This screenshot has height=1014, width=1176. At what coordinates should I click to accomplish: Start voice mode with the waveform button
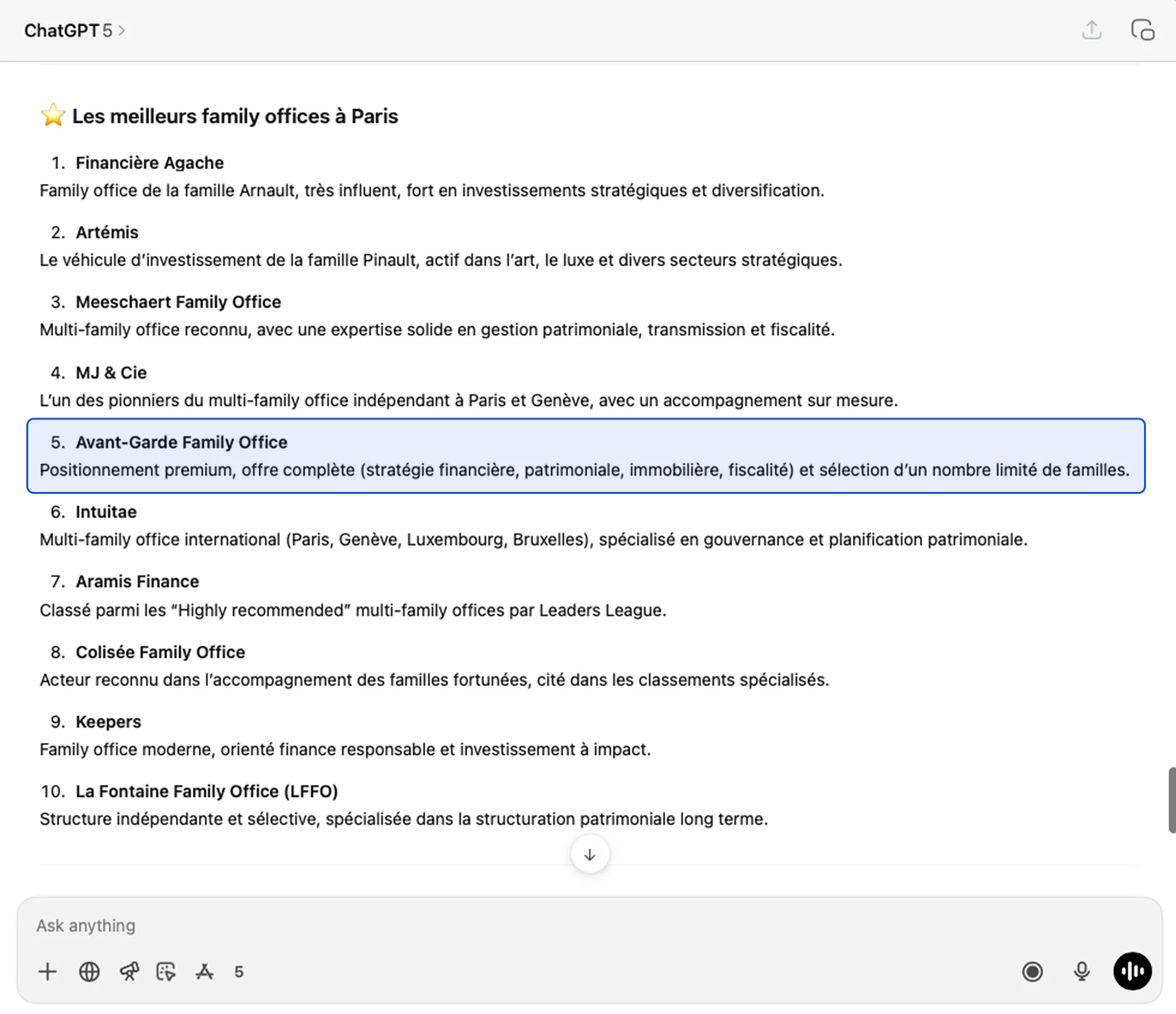(1132, 971)
